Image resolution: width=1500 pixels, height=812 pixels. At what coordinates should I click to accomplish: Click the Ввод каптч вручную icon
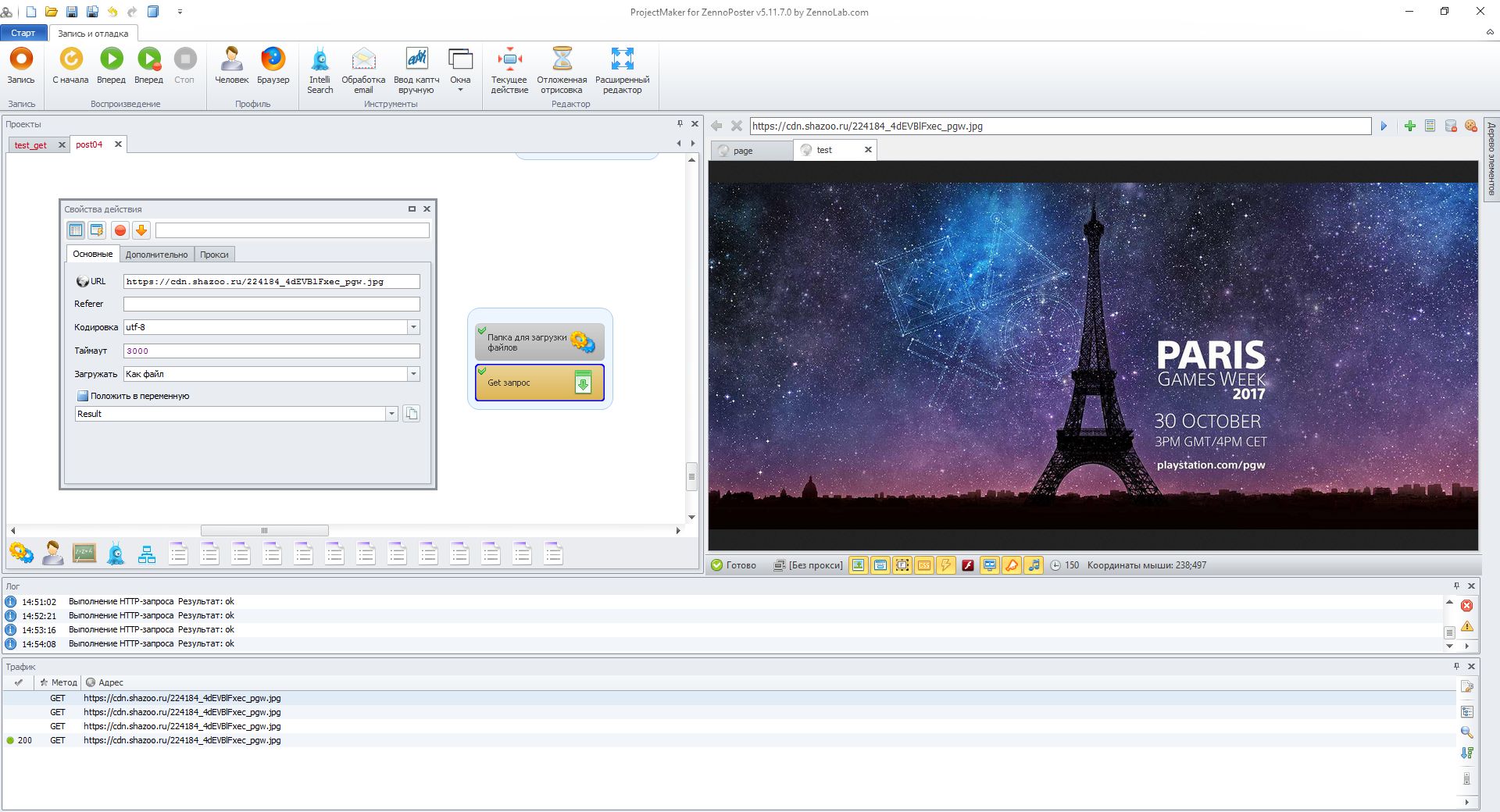pos(416,60)
